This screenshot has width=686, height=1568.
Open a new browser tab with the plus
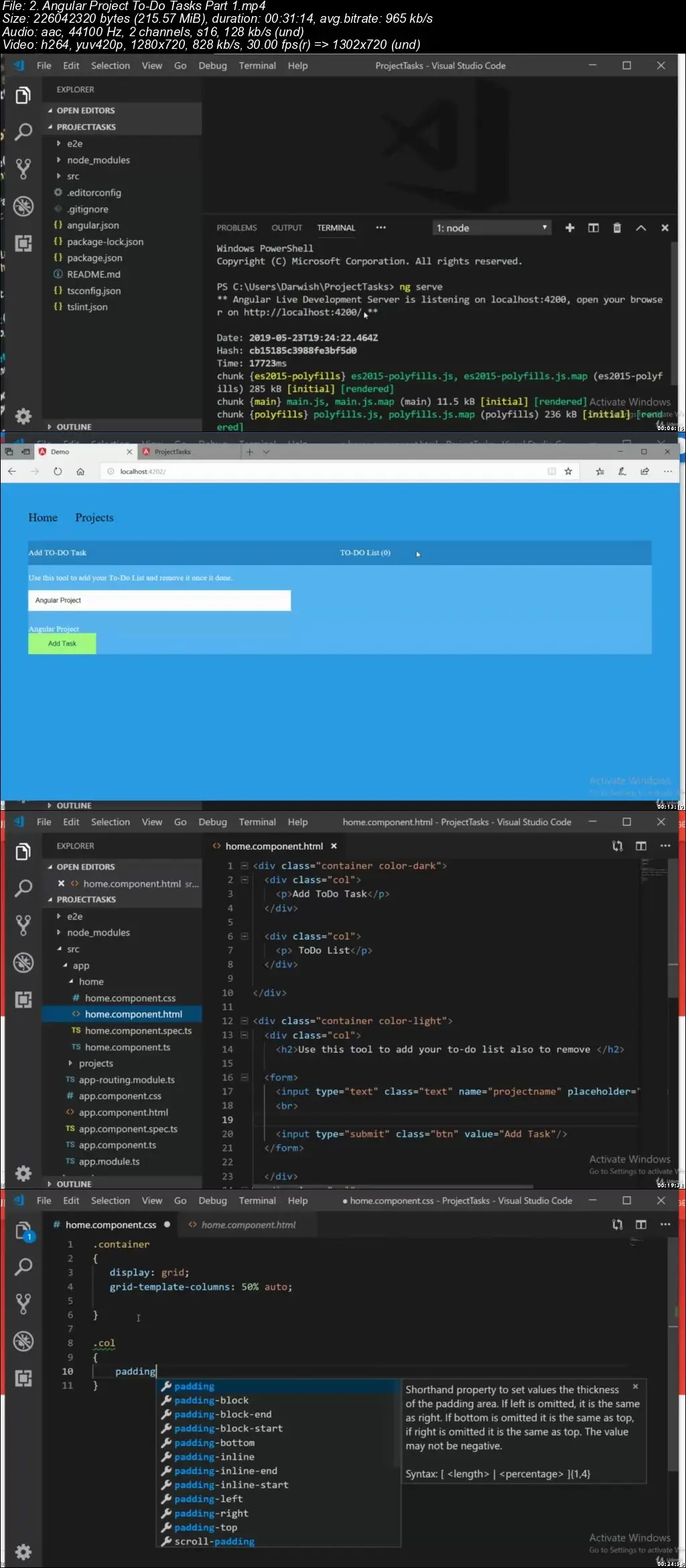click(x=250, y=452)
